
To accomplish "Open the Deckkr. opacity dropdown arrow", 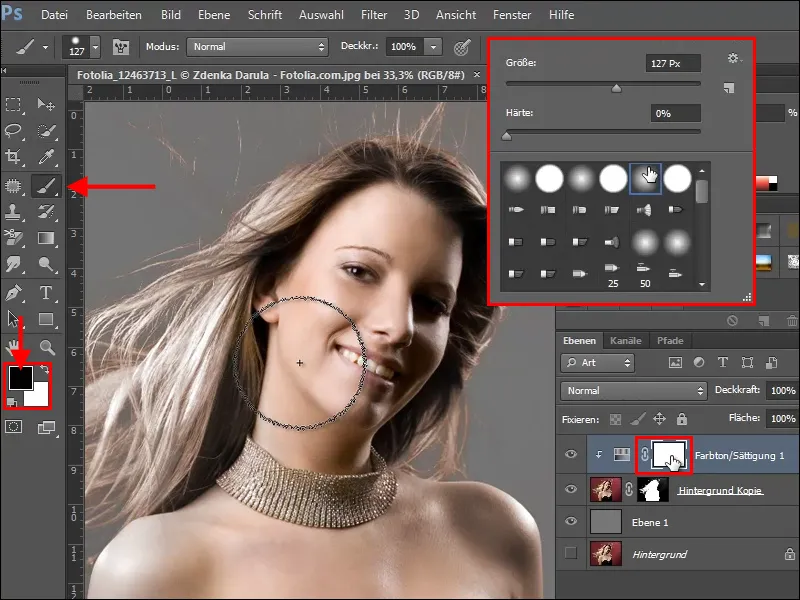I will tap(433, 47).
